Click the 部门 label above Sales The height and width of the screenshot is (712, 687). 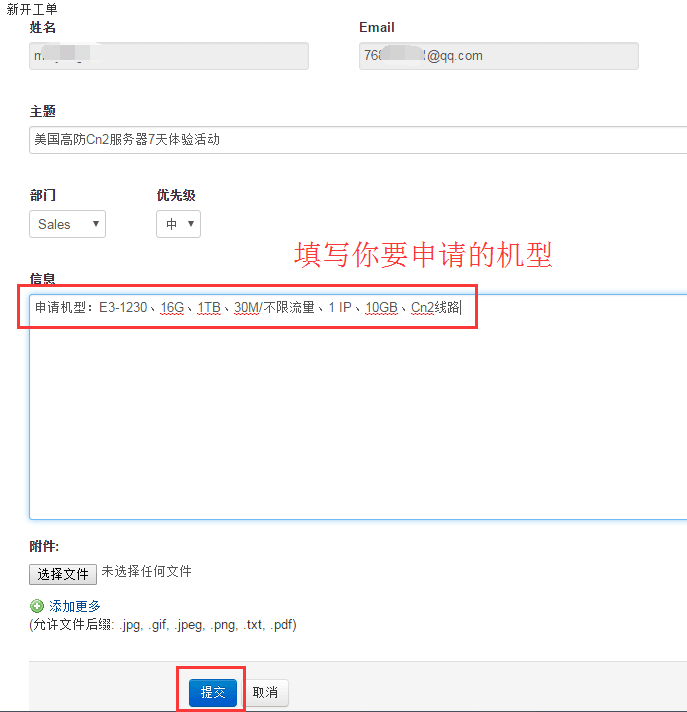click(x=43, y=196)
